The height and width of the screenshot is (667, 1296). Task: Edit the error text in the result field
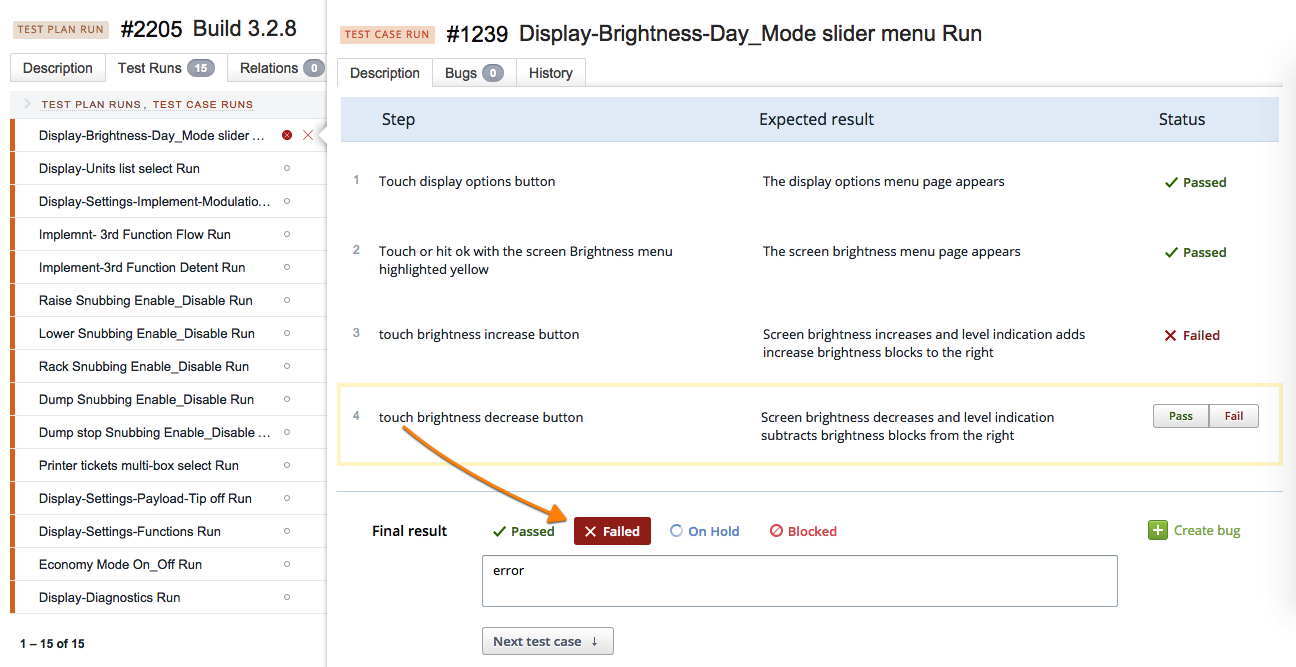(x=800, y=581)
